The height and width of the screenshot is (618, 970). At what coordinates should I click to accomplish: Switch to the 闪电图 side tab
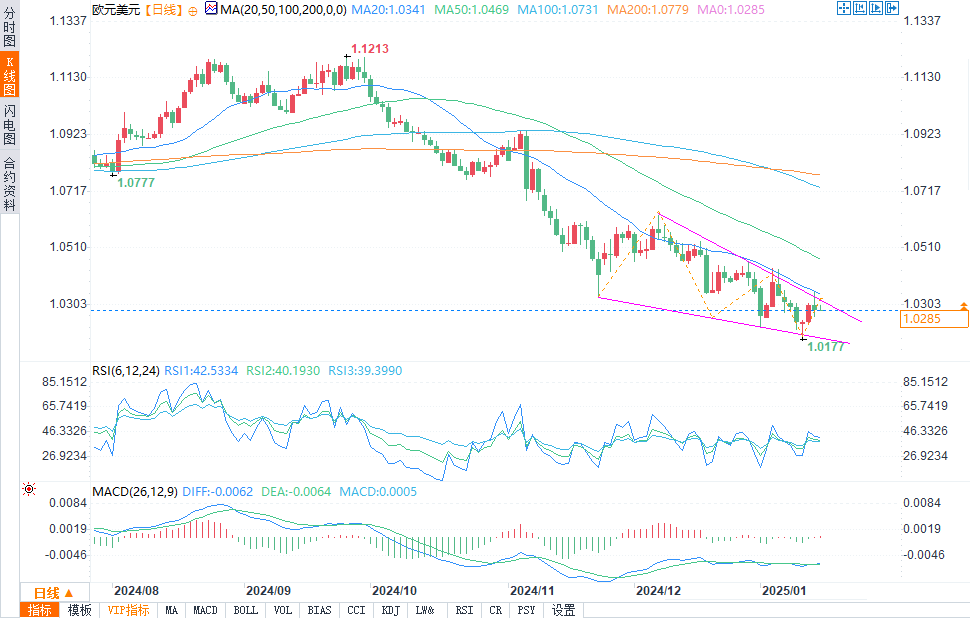coord(9,124)
